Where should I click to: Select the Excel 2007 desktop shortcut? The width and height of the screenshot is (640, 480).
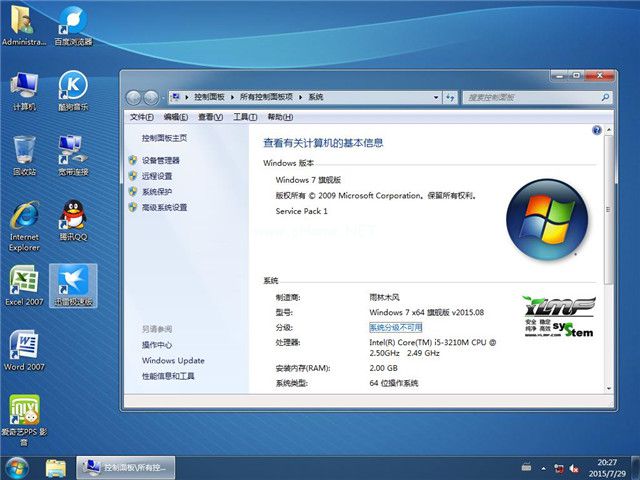click(x=24, y=286)
